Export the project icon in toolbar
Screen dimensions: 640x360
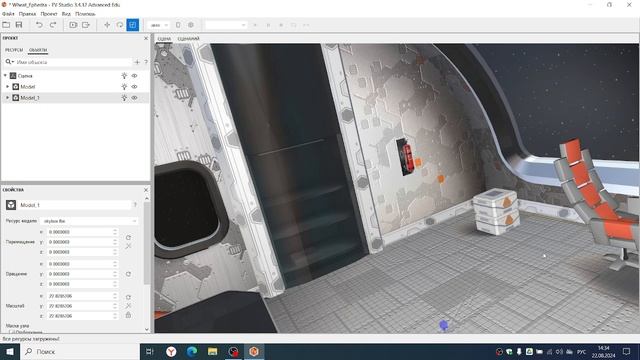pyautogui.click(x=86, y=25)
